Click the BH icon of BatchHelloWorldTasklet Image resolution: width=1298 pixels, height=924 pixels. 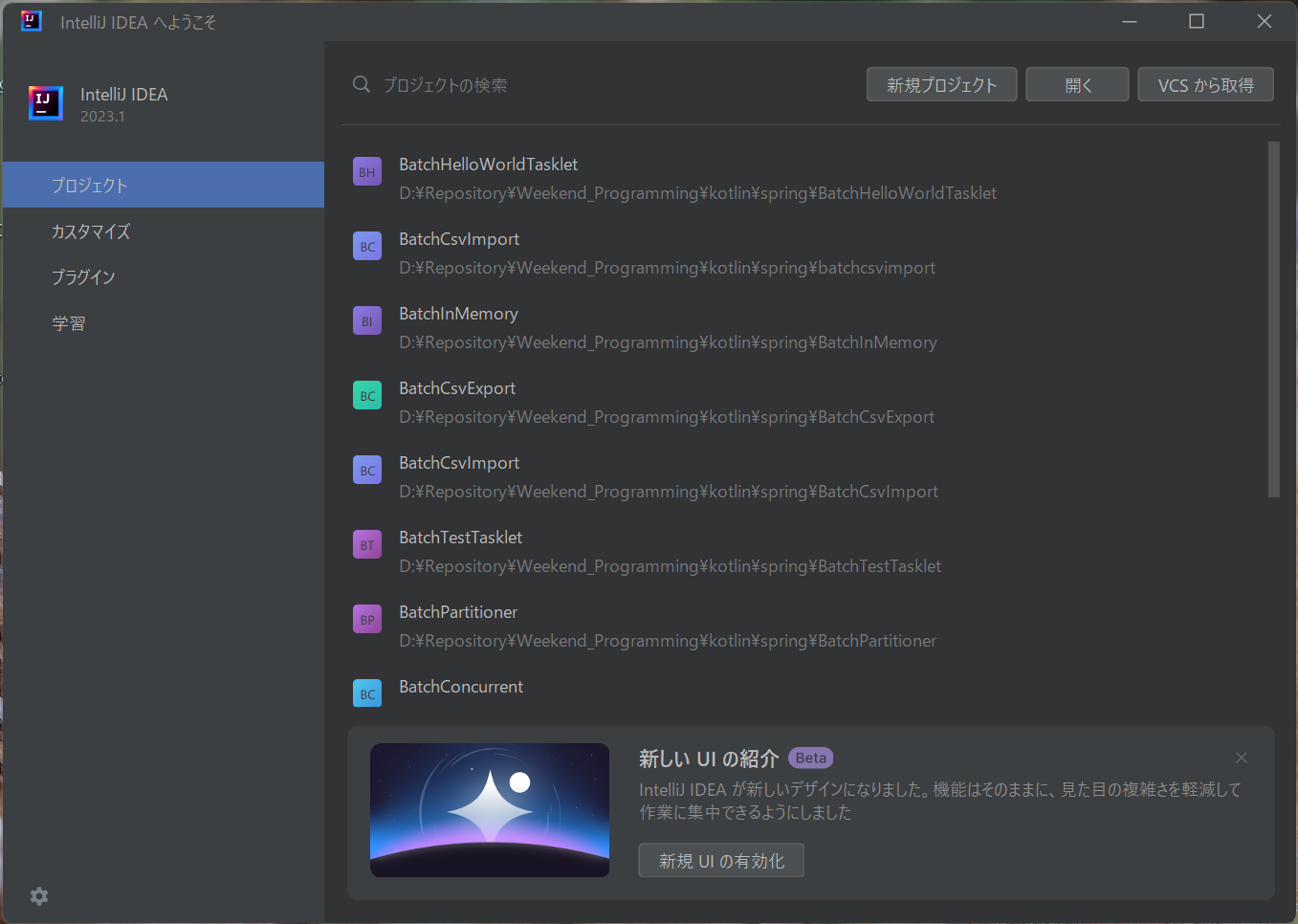coord(367,172)
